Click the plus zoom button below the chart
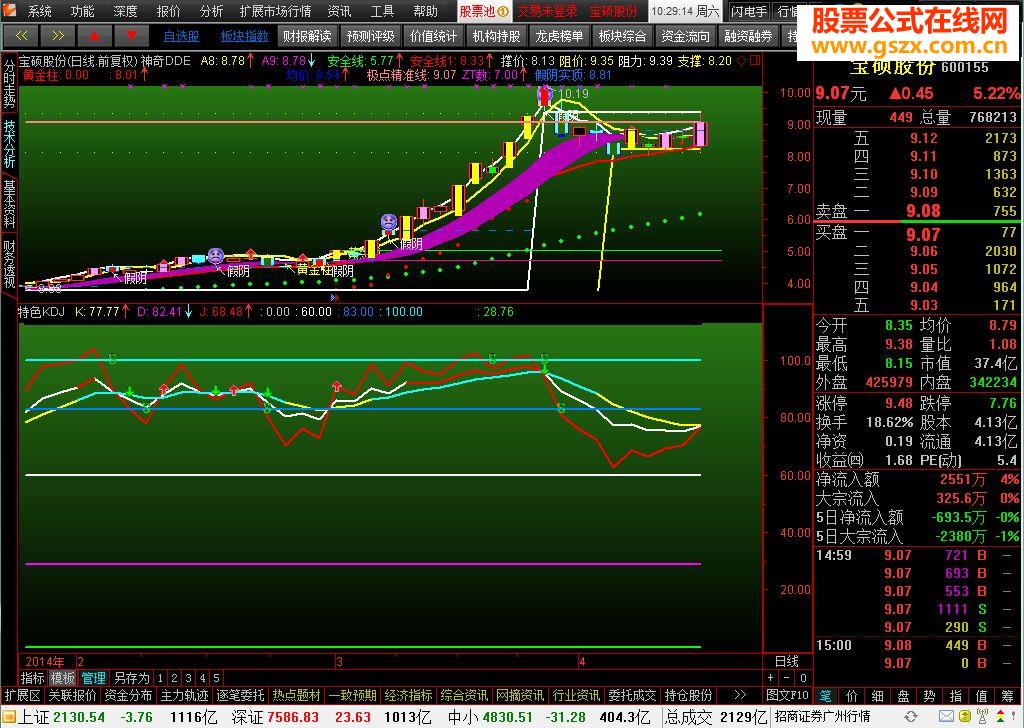Image resolution: width=1024 pixels, height=728 pixels. (x=771, y=678)
